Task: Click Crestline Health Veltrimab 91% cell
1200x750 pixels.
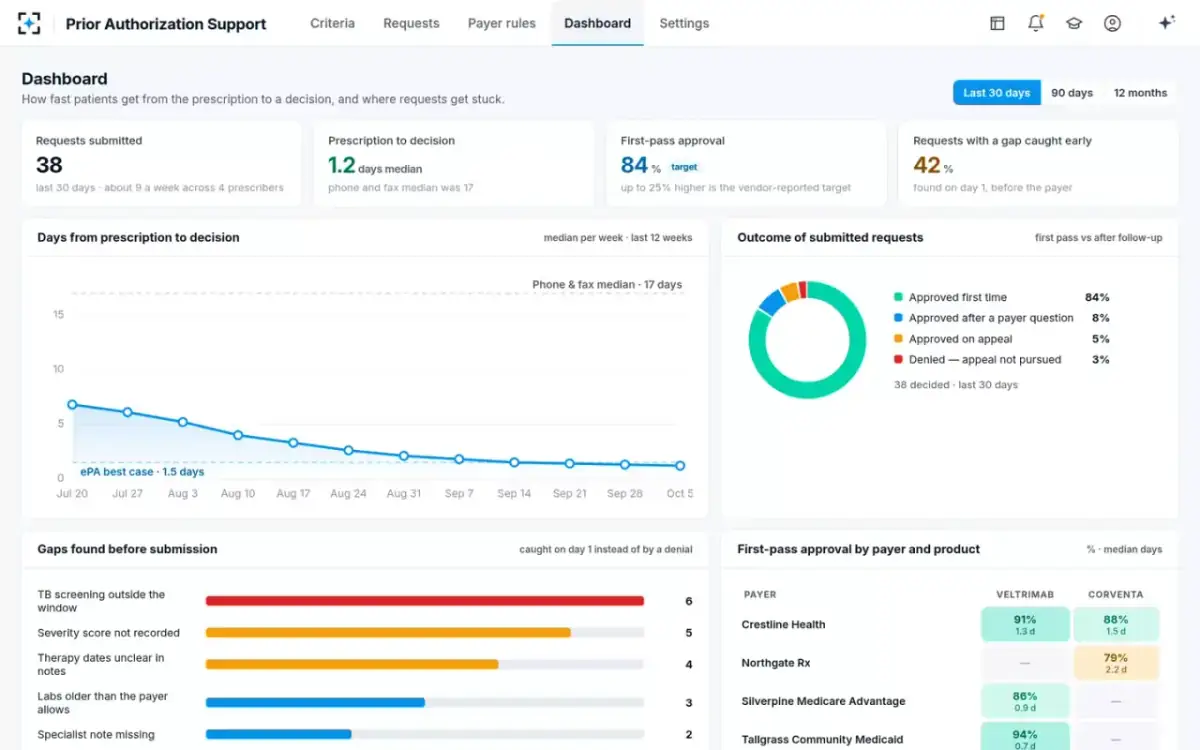Action: (x=1025, y=625)
